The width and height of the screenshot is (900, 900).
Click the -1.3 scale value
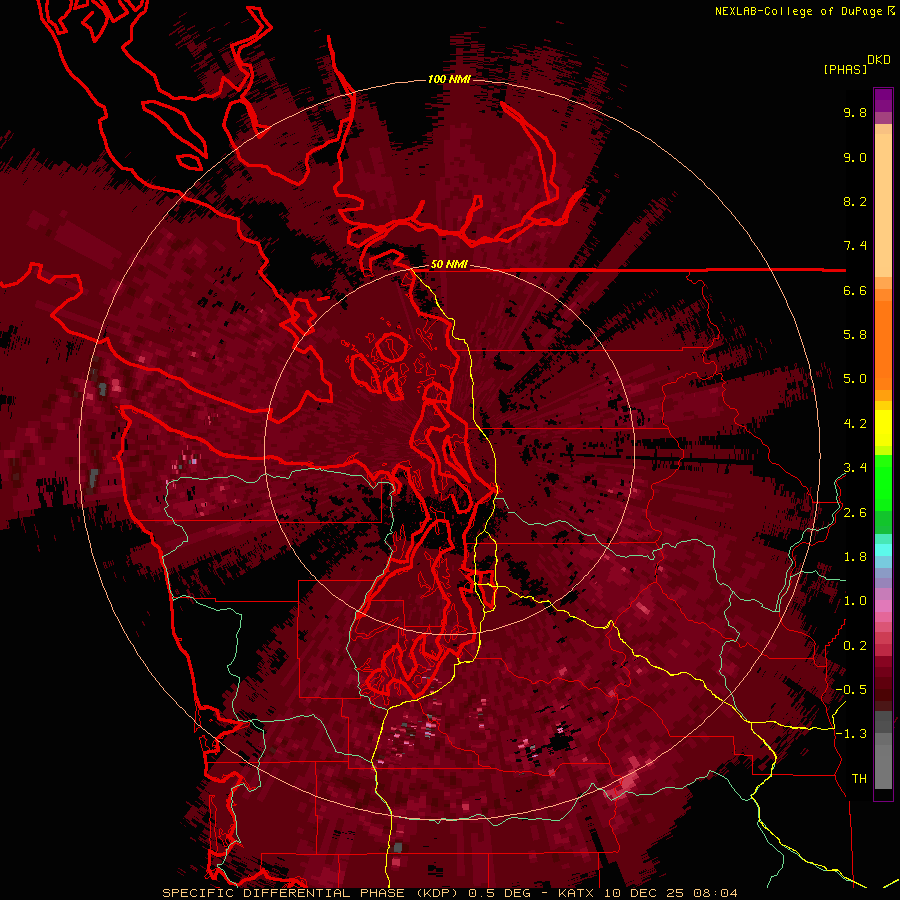click(x=851, y=734)
